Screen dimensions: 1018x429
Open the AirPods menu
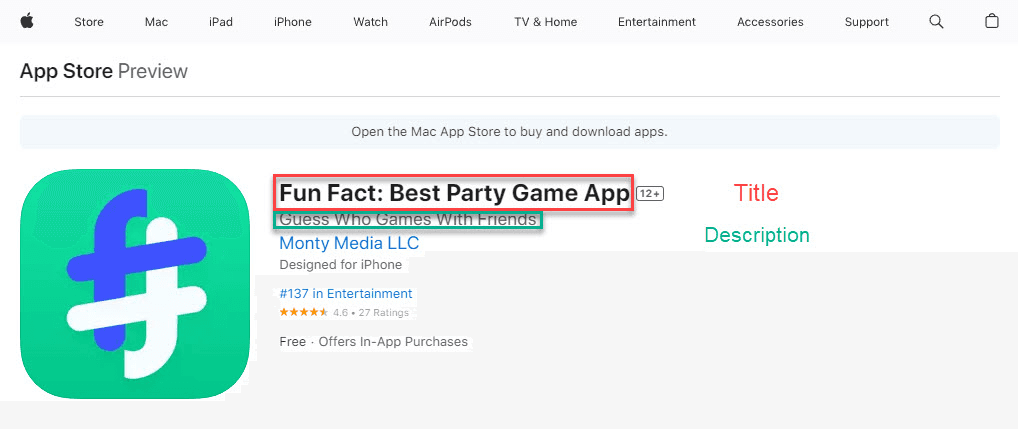coord(451,22)
